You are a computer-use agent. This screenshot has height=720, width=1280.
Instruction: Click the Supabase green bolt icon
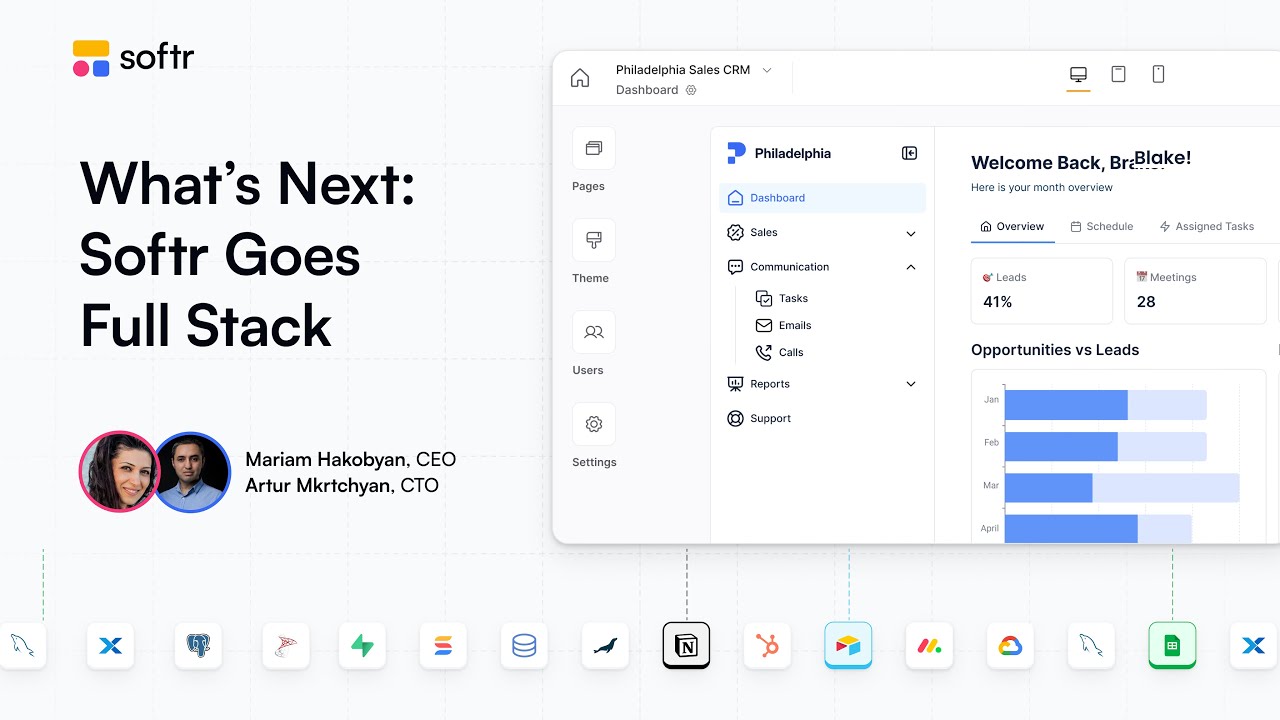coord(362,646)
